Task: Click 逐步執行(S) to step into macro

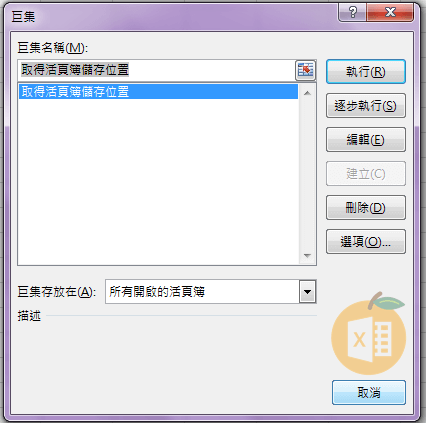Action: [366, 106]
